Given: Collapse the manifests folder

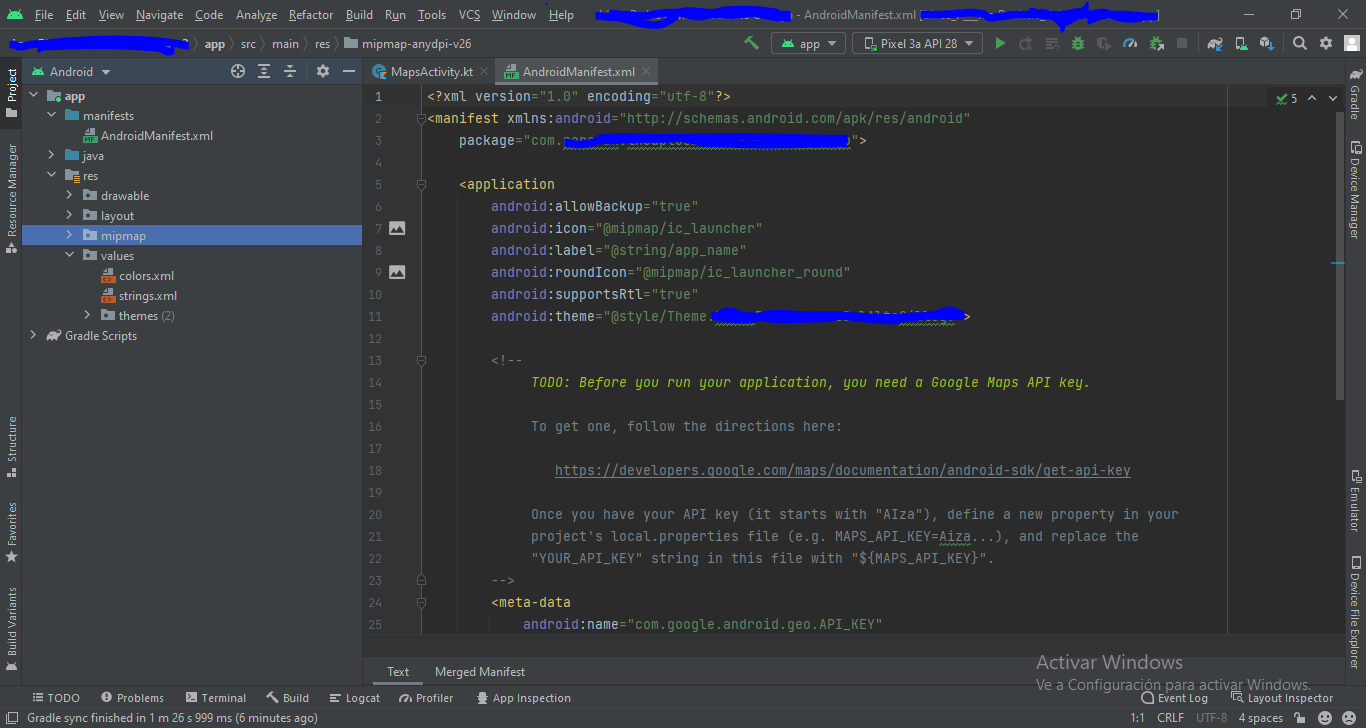Looking at the screenshot, I should (x=52, y=116).
